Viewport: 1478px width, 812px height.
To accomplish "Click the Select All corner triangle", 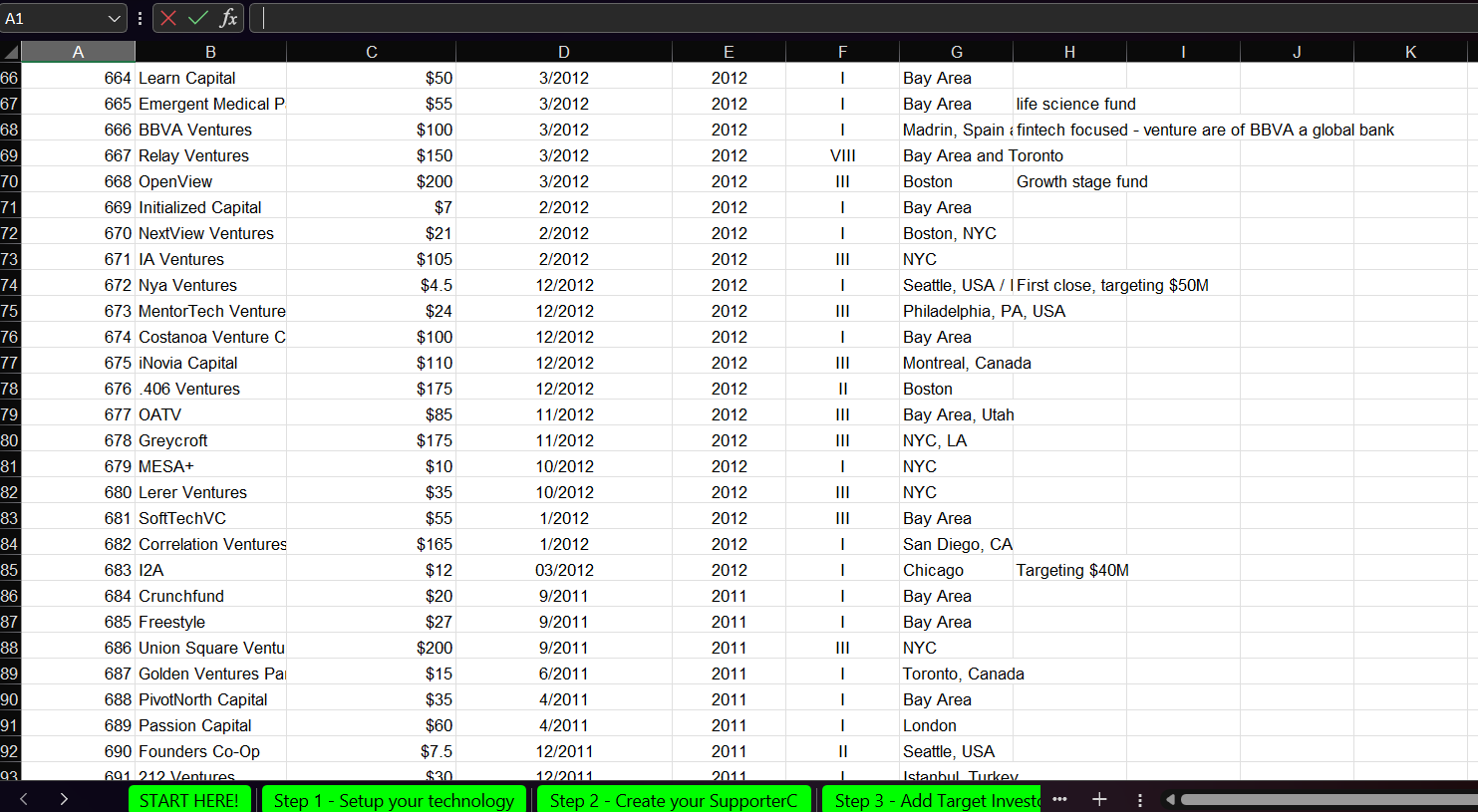I will (10, 52).
